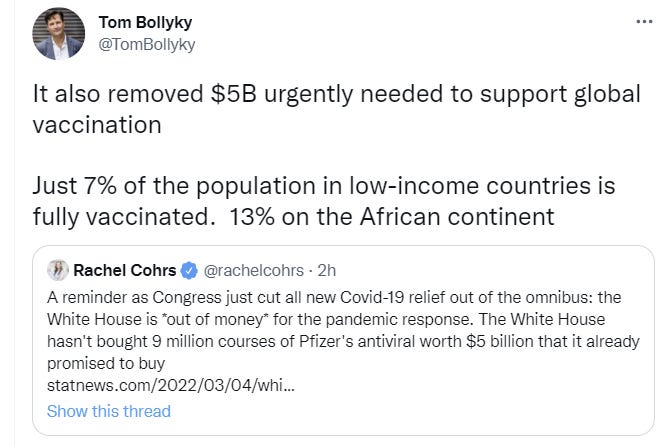Click the @TomBollyky handle
The height and width of the screenshot is (446, 670).
click(148, 44)
